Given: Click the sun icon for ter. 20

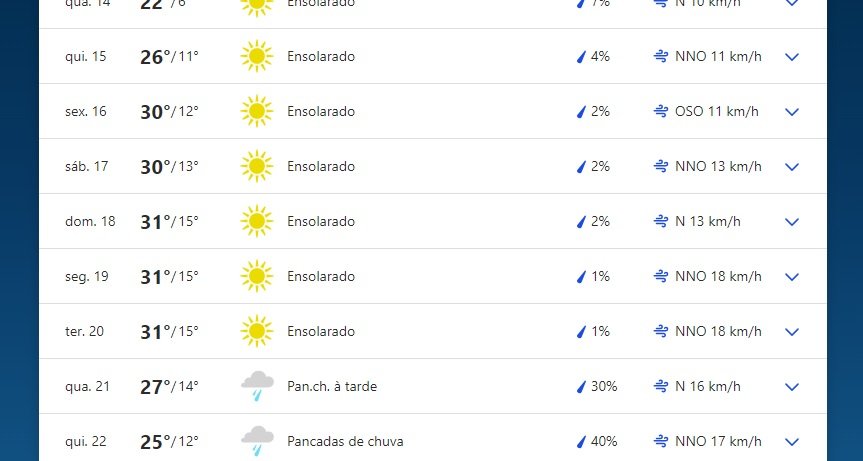Looking at the screenshot, I should [257, 331].
